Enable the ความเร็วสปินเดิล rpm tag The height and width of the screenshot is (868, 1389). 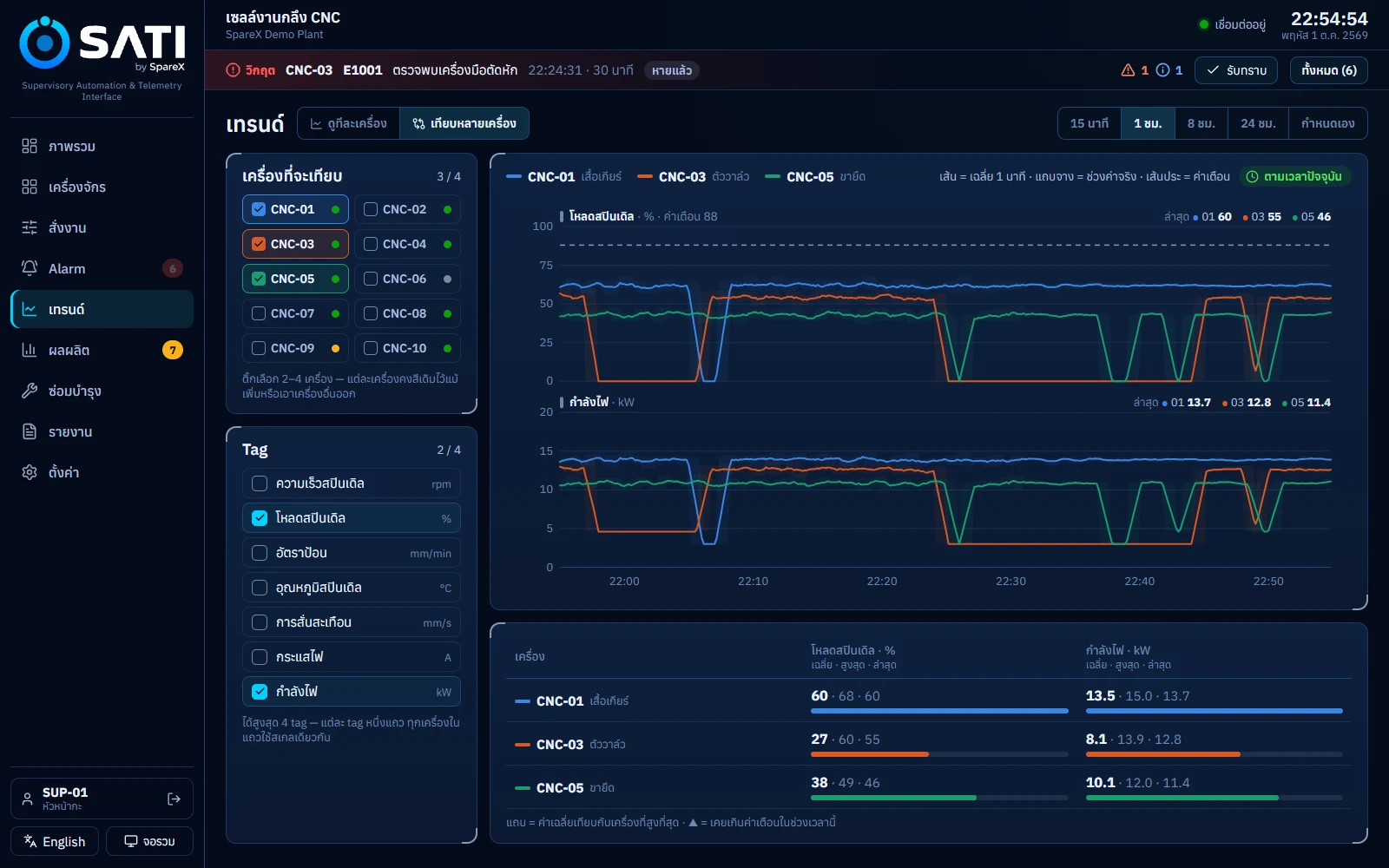(x=260, y=483)
